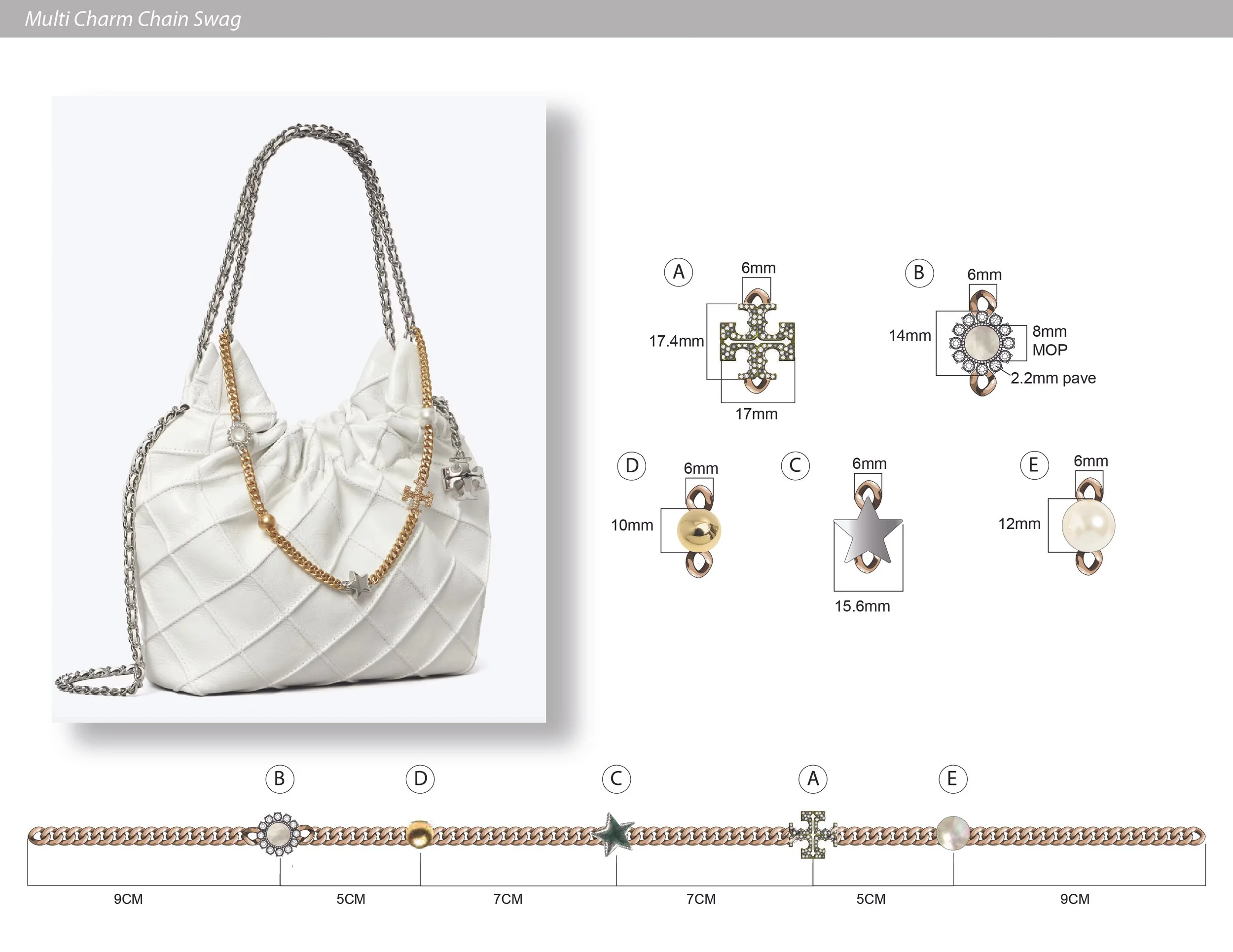
Task: Click the Multi Charm Chain Swag title
Action: (x=133, y=19)
